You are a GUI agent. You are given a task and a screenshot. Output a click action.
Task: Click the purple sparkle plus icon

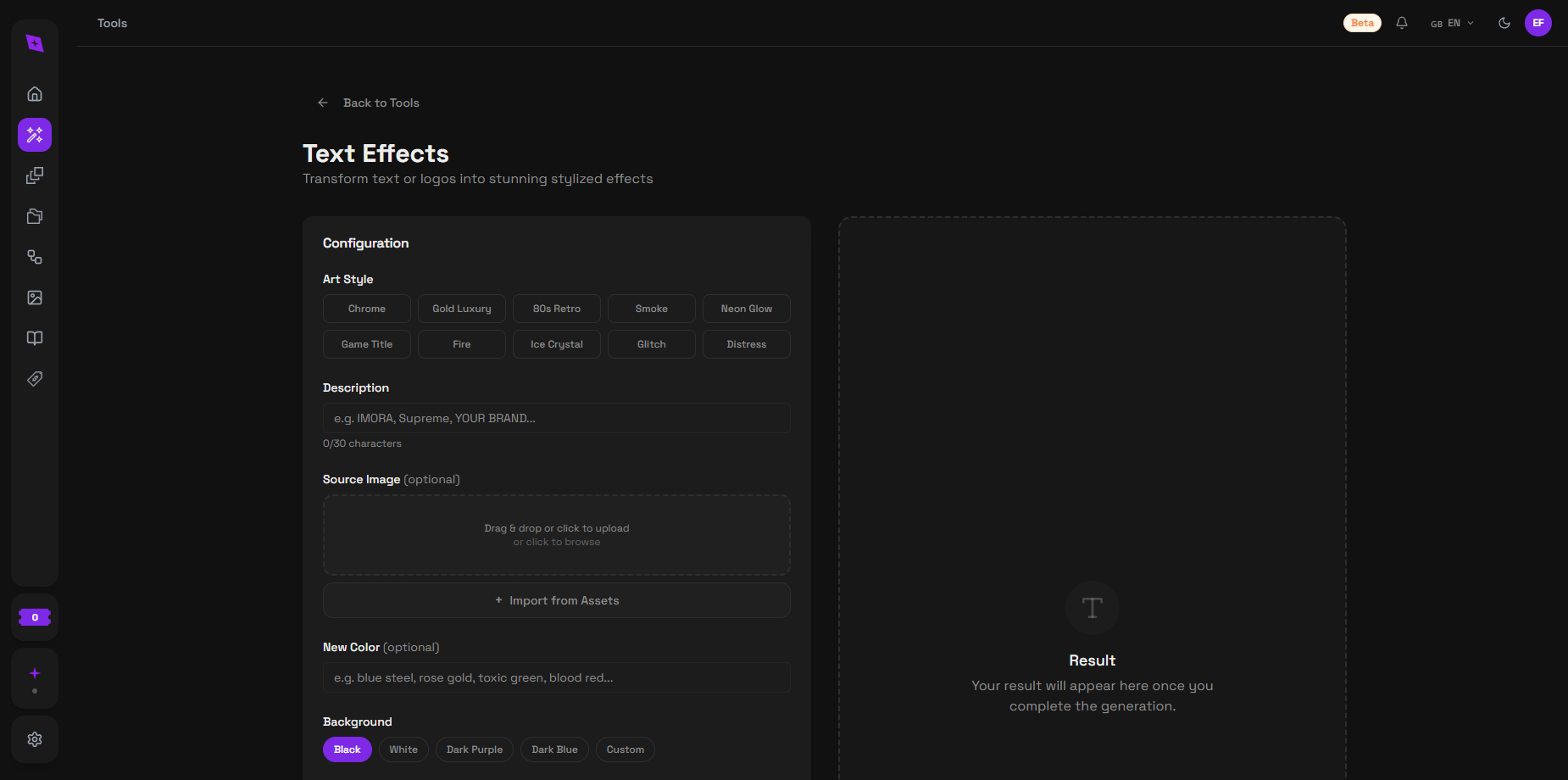tap(35, 673)
